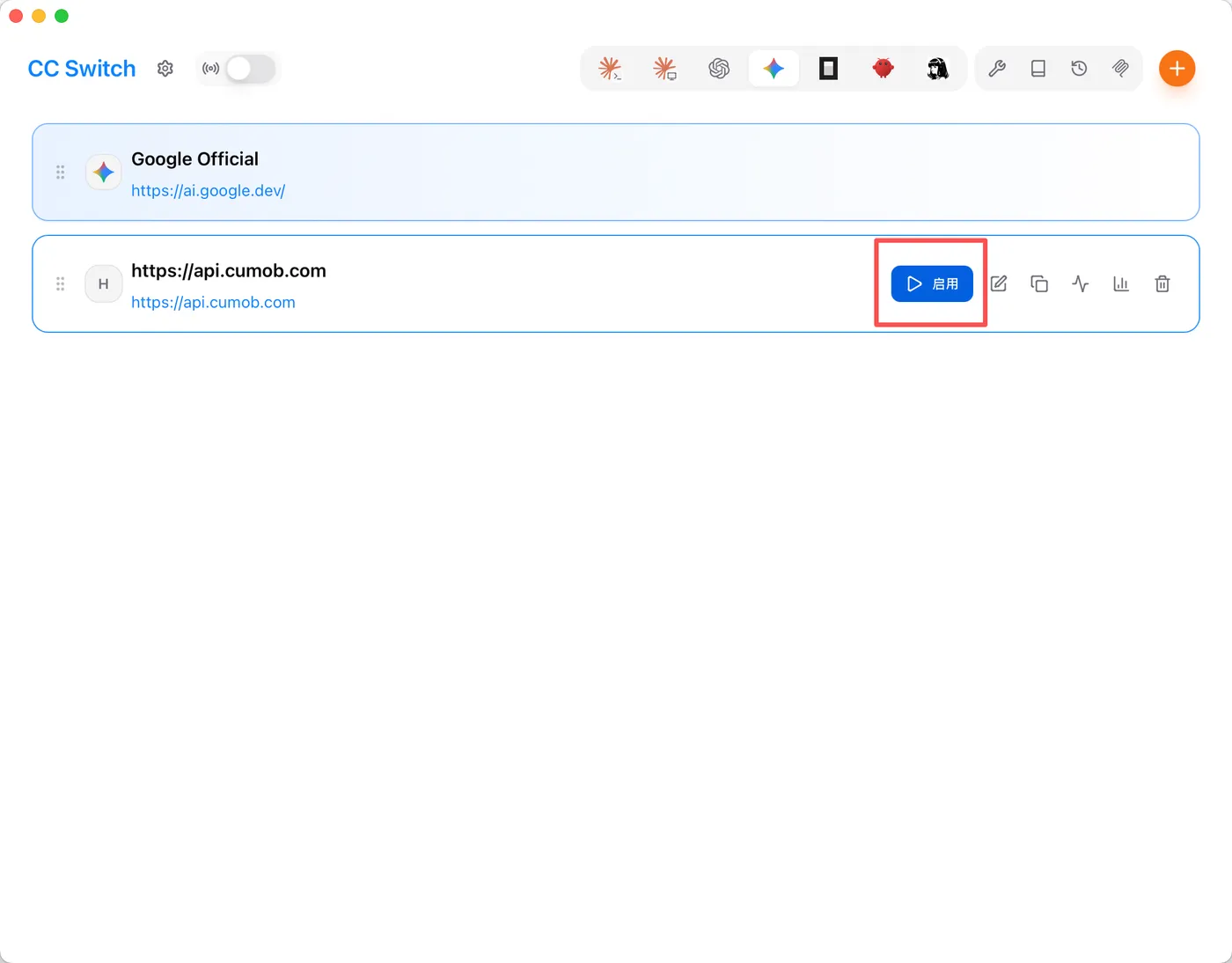1232x963 pixels.
Task: Select the OpenAI Codex app icon
Action: [719, 69]
